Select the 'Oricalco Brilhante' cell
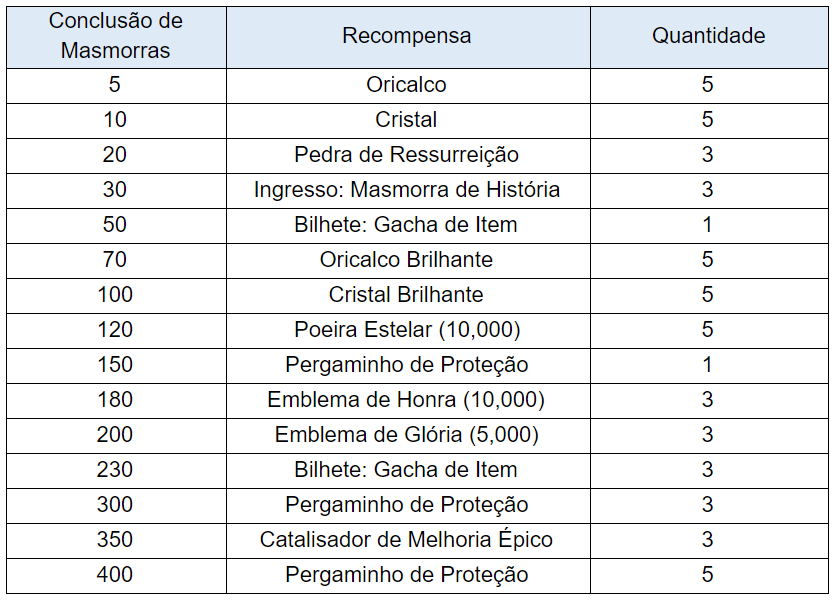 point(406,260)
